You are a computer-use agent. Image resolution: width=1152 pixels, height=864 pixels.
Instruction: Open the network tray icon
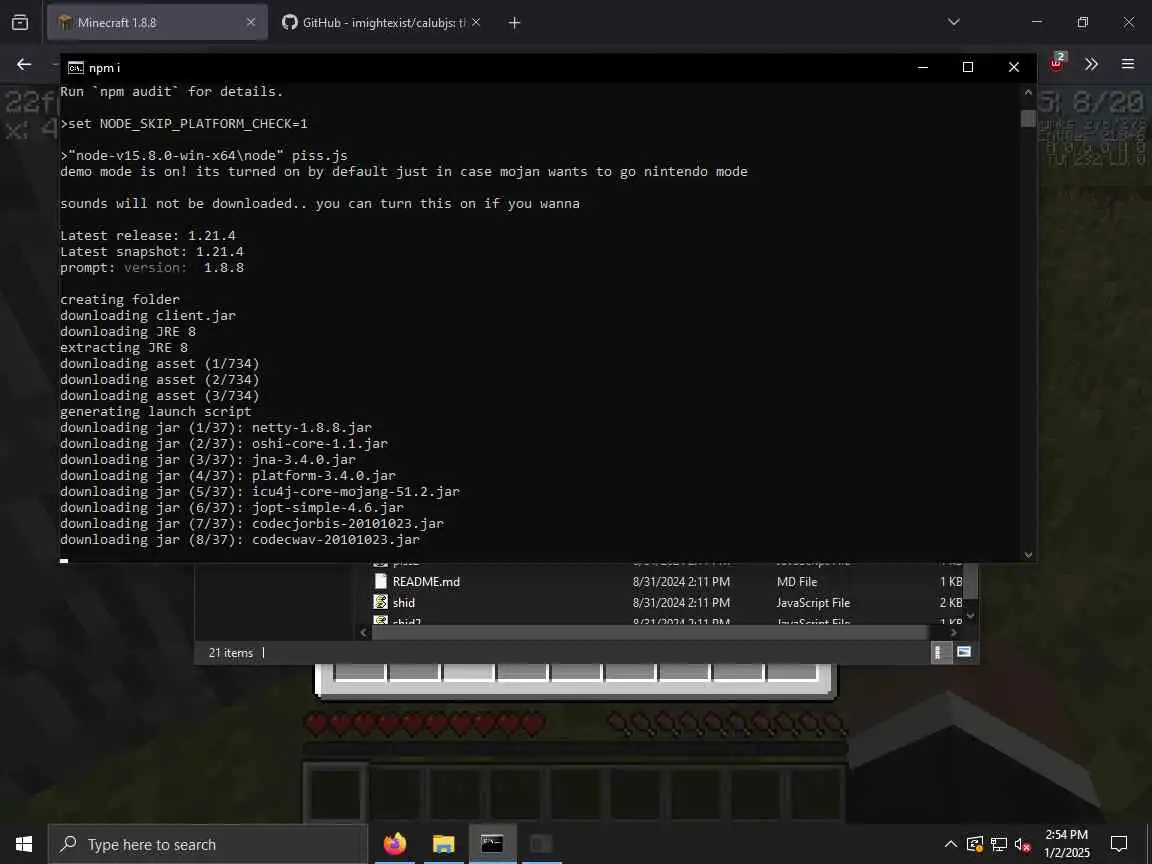(x=999, y=844)
